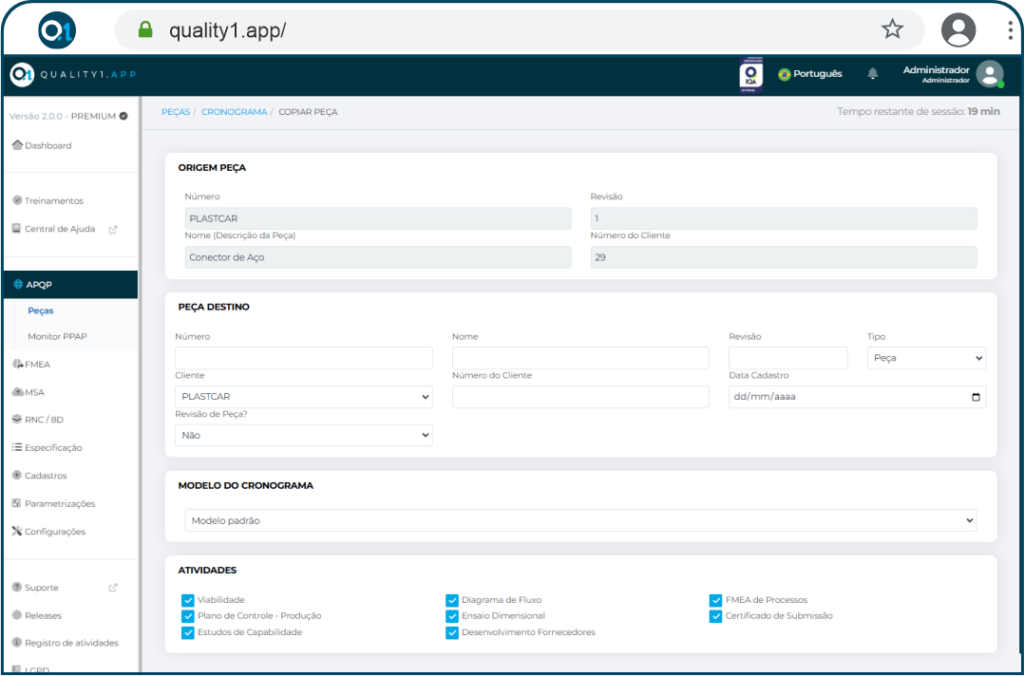
Task: Go to MSA module in sidebar
Action: point(35,393)
